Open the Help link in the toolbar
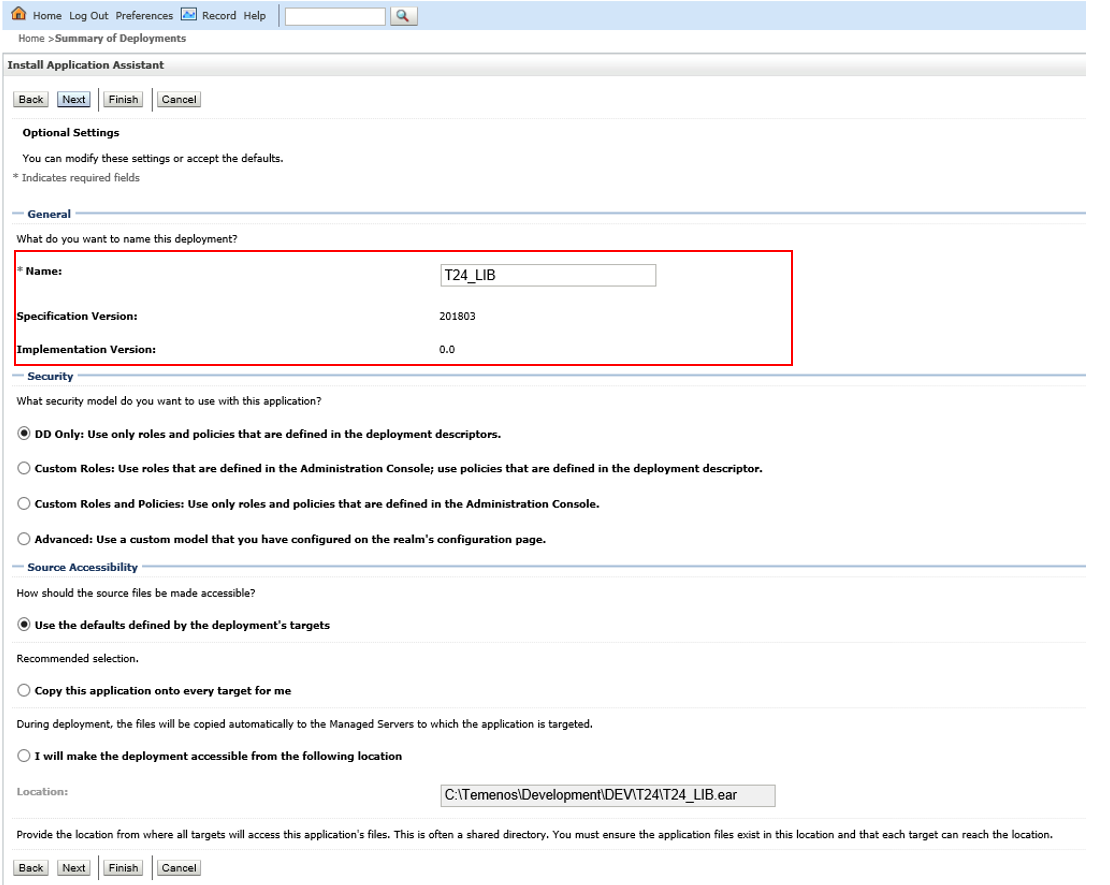Screen dimensions: 1110x885 (x=254, y=16)
